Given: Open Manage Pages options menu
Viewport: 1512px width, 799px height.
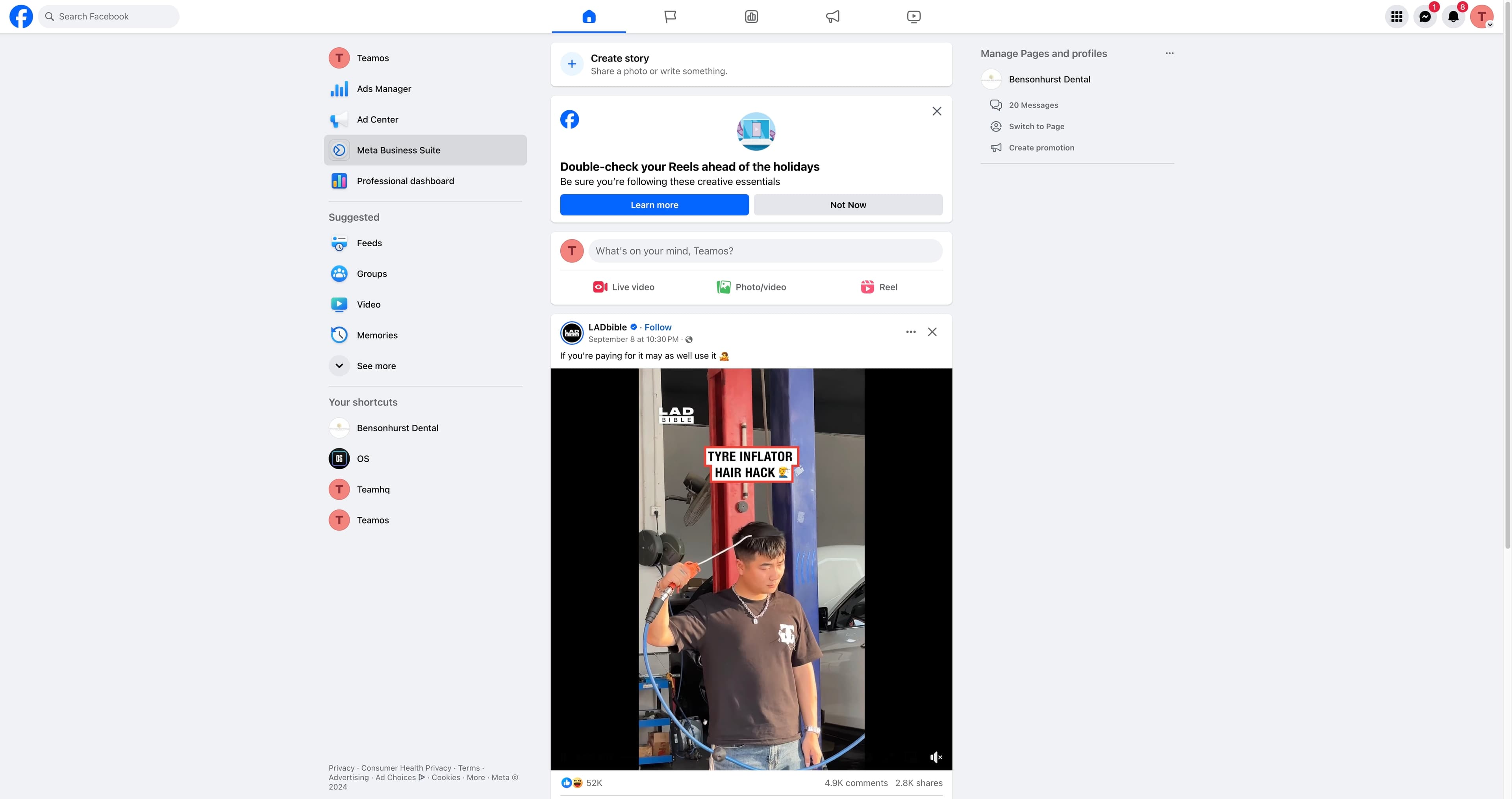Looking at the screenshot, I should (1169, 54).
